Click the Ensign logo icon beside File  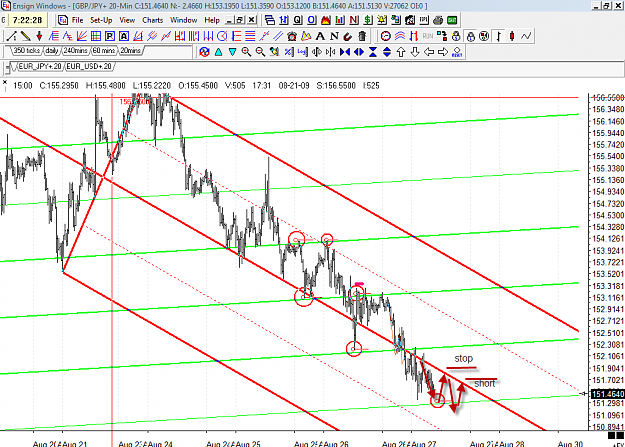tap(63, 20)
